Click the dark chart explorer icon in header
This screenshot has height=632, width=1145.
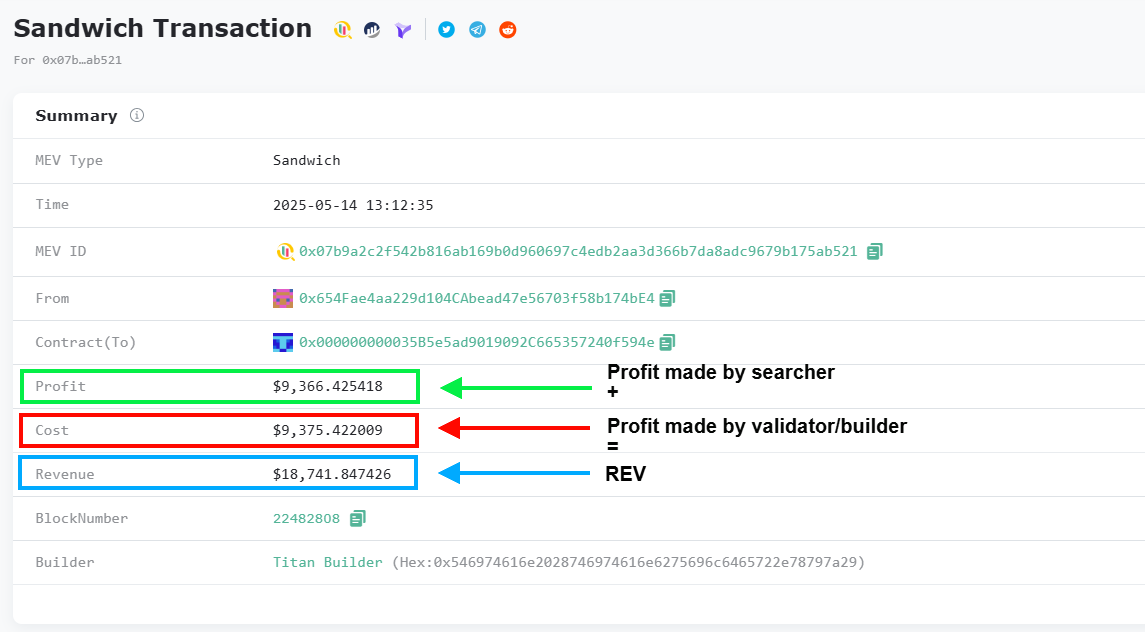click(x=372, y=30)
